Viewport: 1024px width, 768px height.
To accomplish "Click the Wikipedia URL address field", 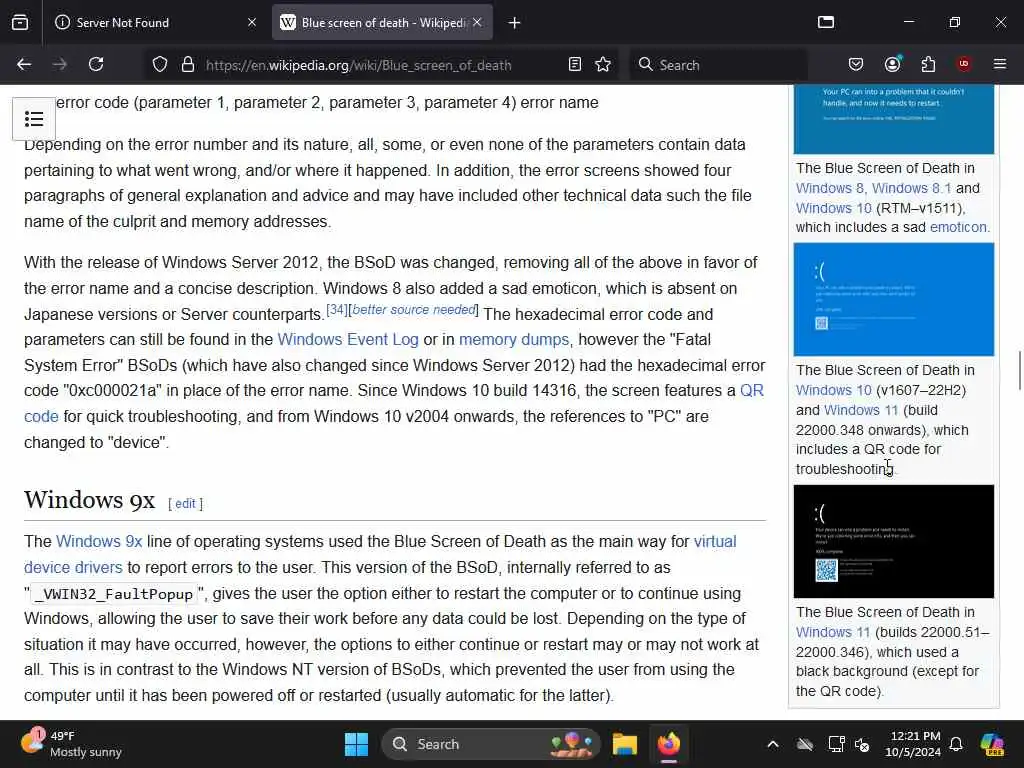I will point(359,65).
